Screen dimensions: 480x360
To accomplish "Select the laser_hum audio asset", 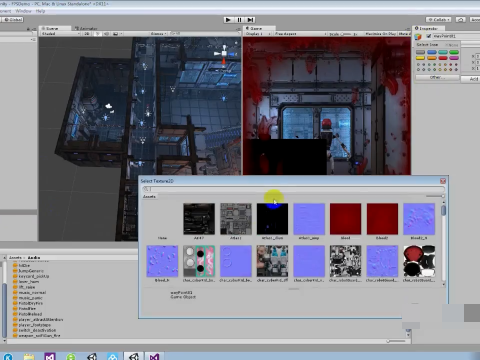I will pyautogui.click(x=29, y=282).
